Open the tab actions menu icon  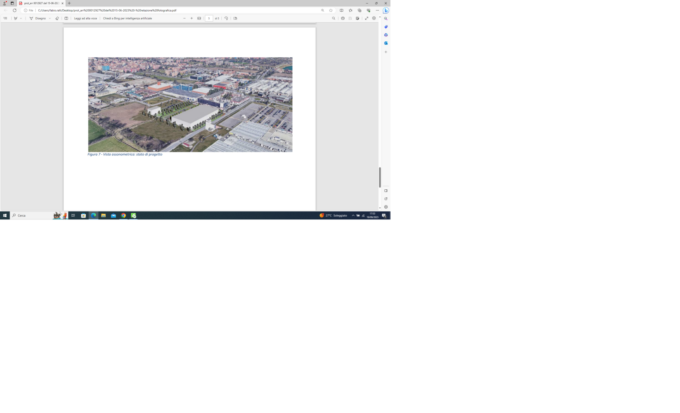[x=12, y=3]
